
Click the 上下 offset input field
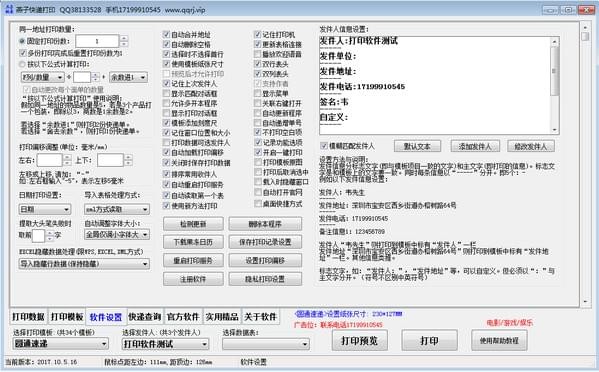click(x=110, y=160)
